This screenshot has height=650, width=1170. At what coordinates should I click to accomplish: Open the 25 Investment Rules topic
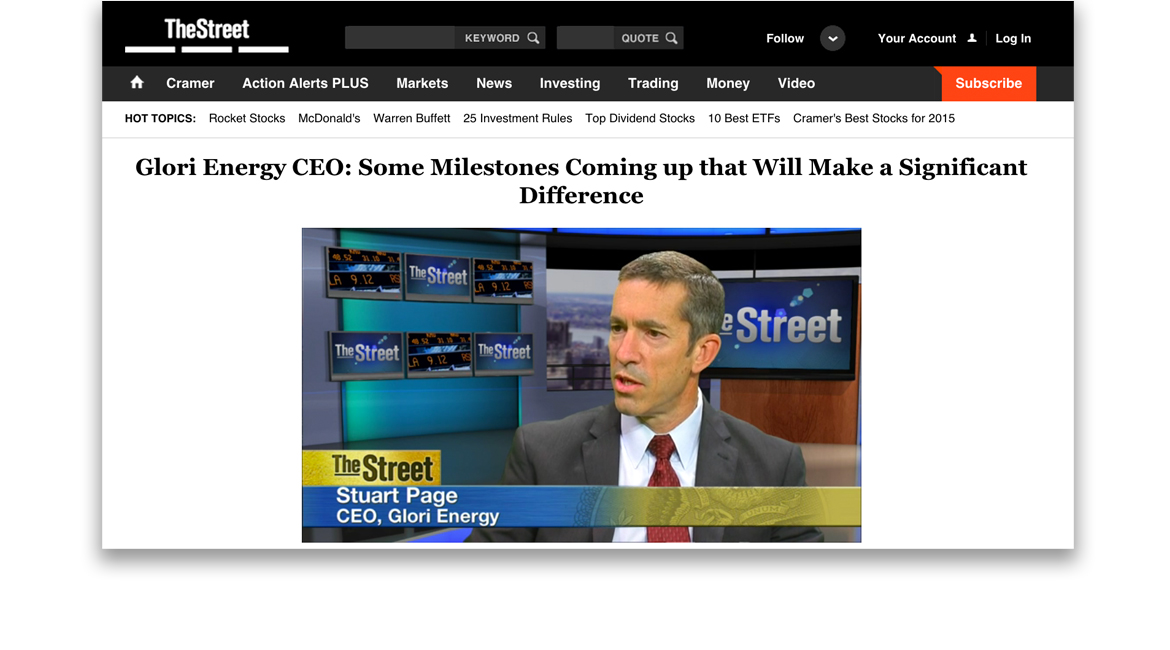tap(518, 119)
